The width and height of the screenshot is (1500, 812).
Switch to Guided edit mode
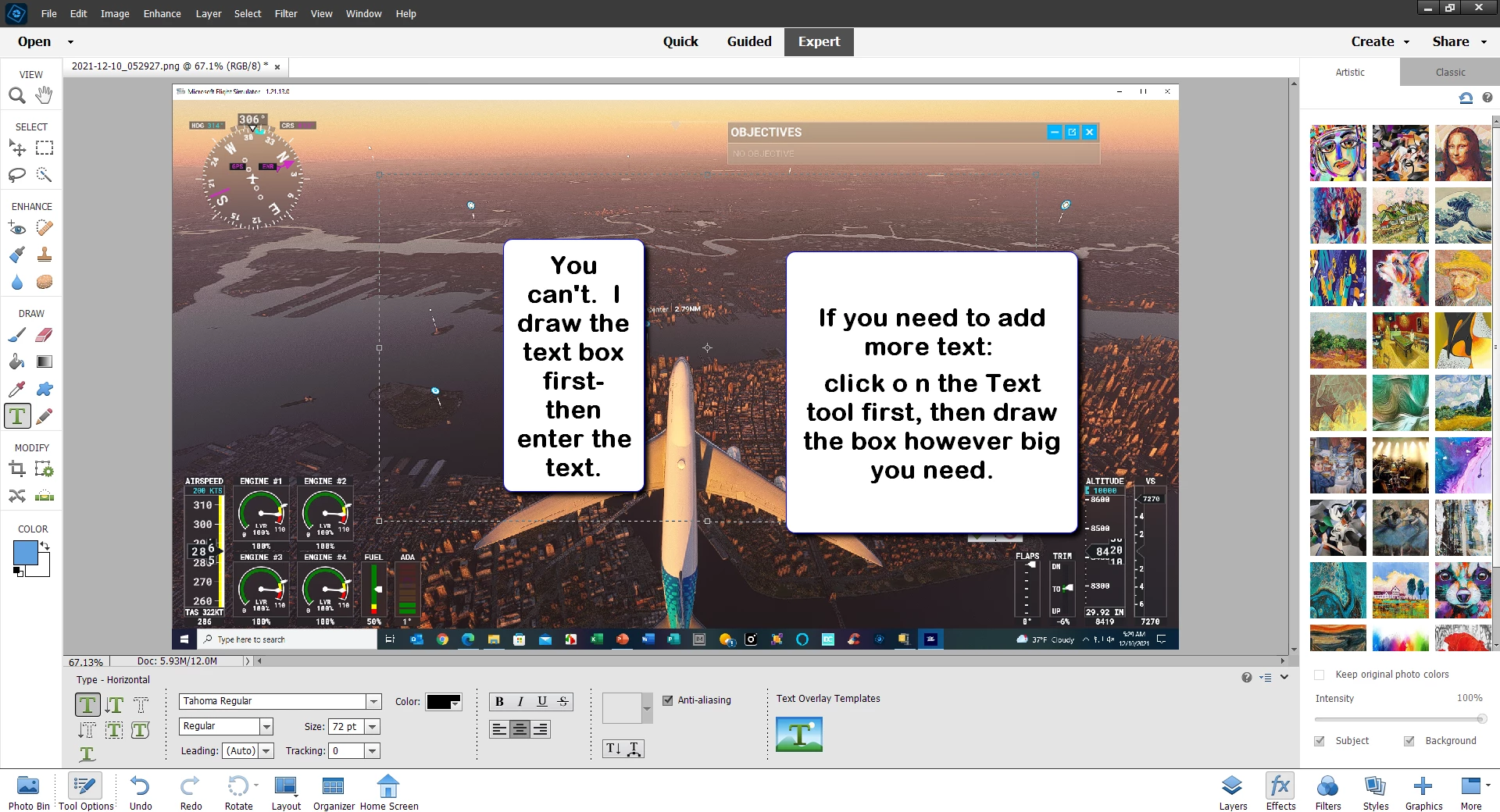pyautogui.click(x=748, y=41)
